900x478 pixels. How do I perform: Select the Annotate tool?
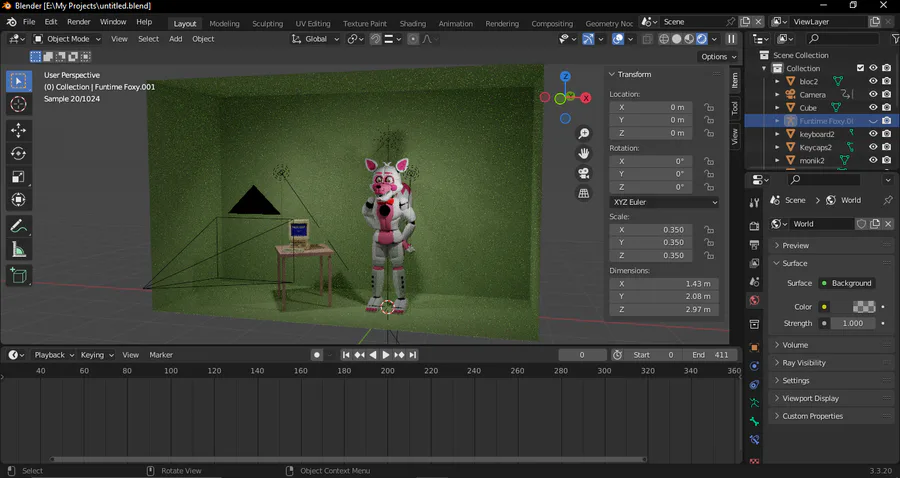click(x=18, y=227)
